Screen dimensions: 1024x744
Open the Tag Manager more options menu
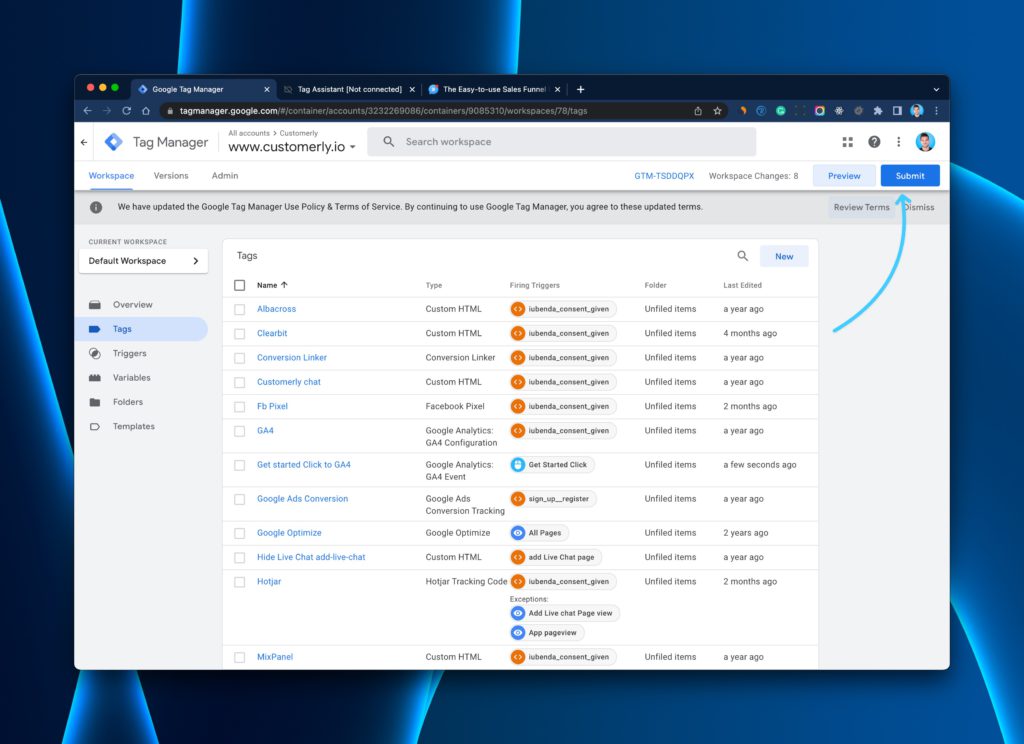pyautogui.click(x=899, y=142)
